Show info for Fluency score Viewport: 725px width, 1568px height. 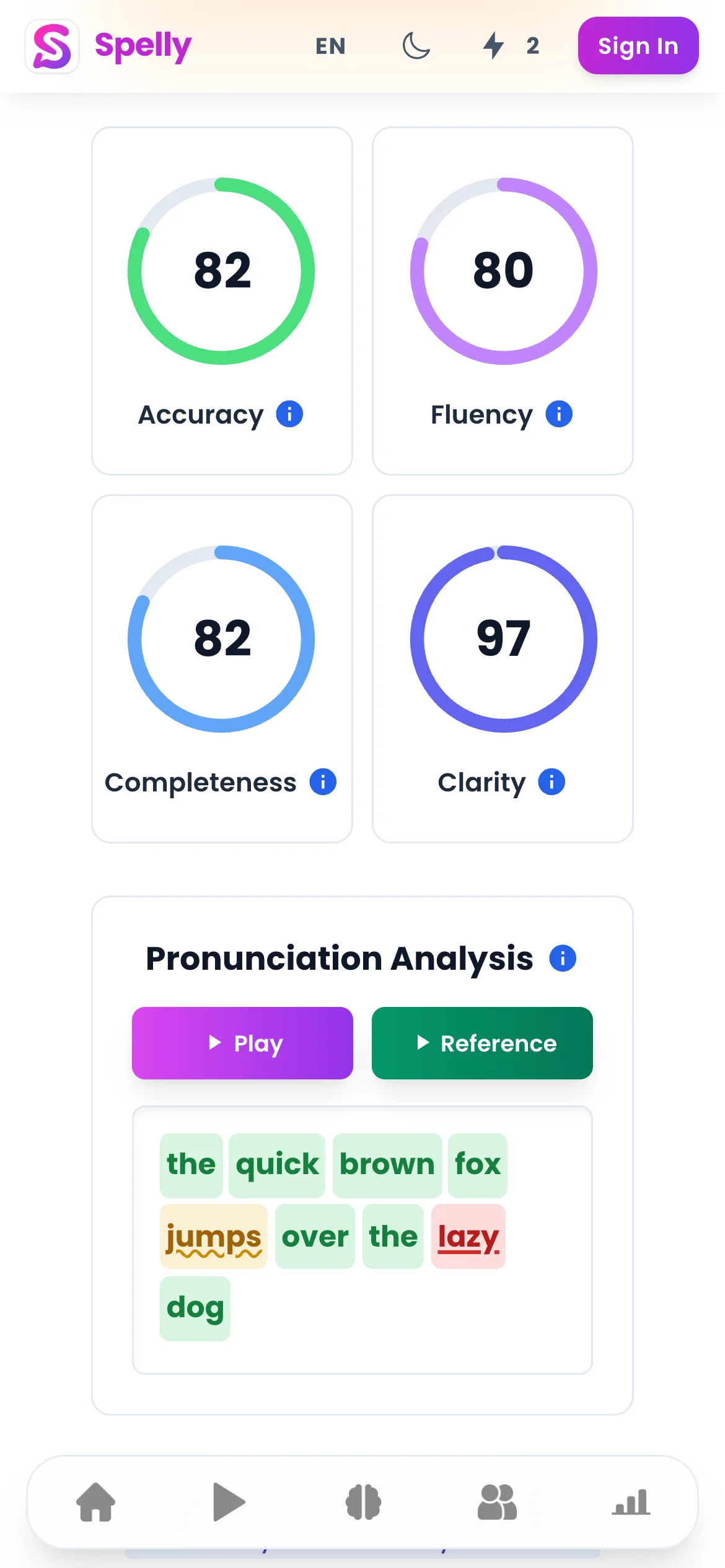point(559,414)
